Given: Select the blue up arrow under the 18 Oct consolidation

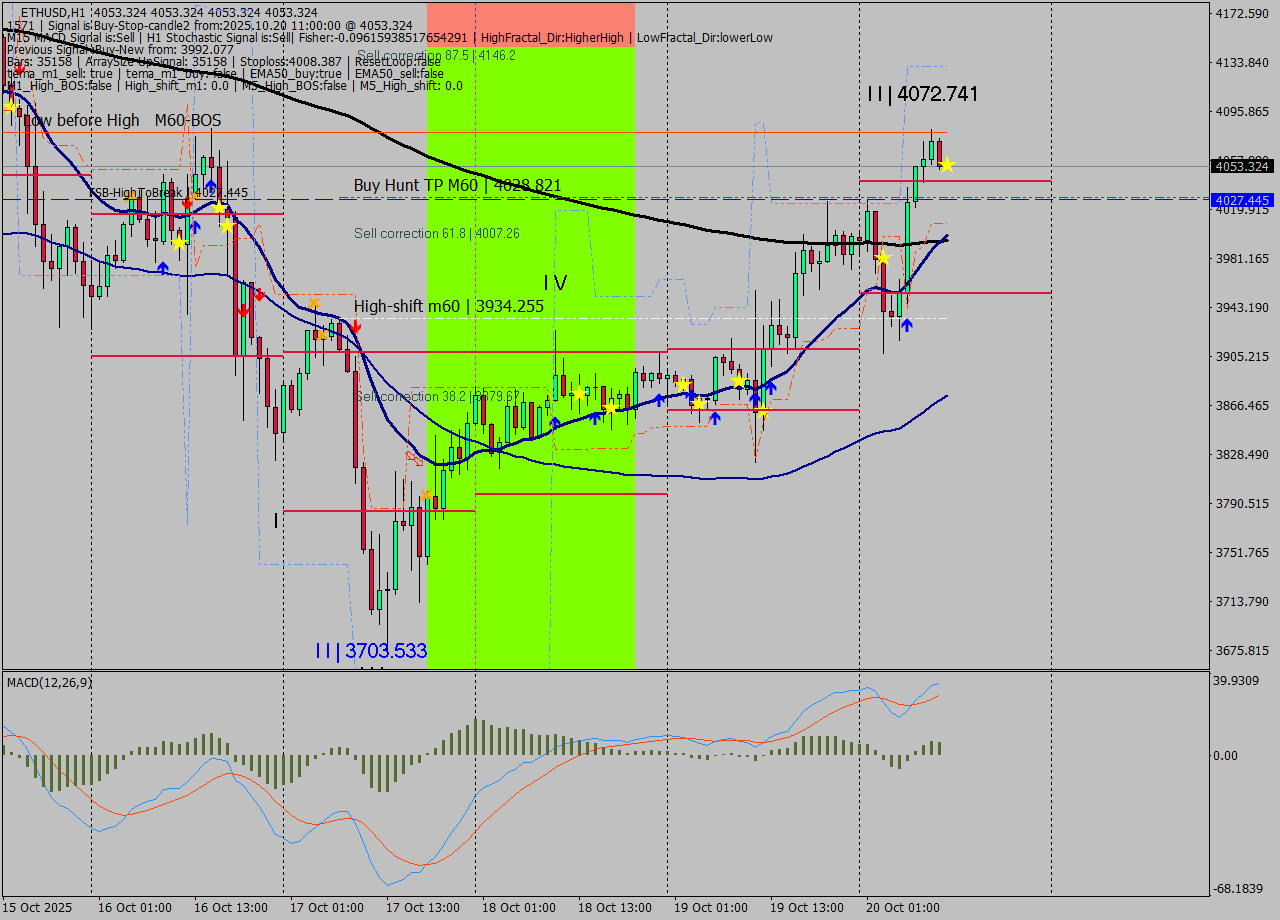Looking at the screenshot, I should click(659, 400).
